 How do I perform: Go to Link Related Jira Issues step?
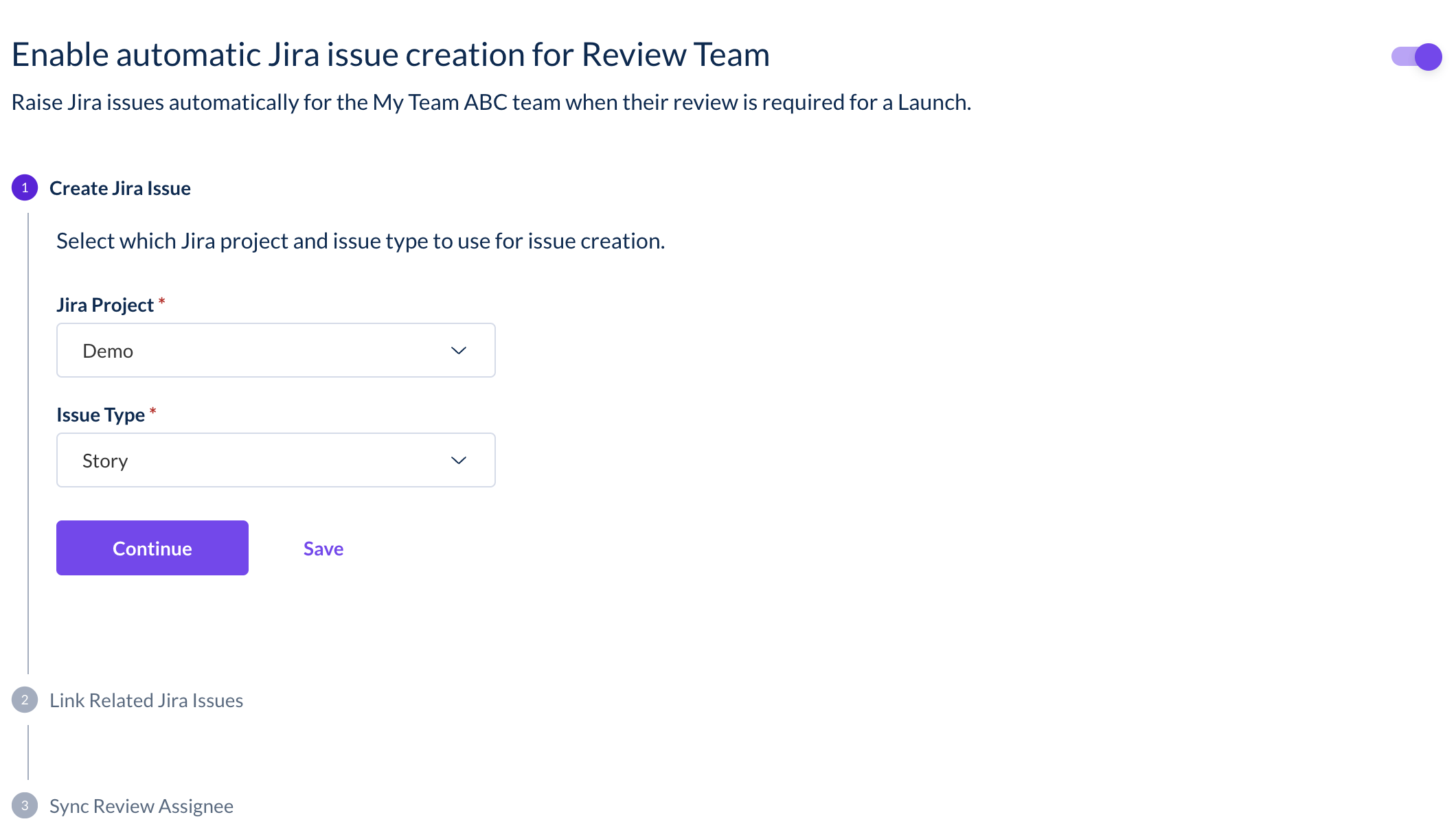coord(146,700)
